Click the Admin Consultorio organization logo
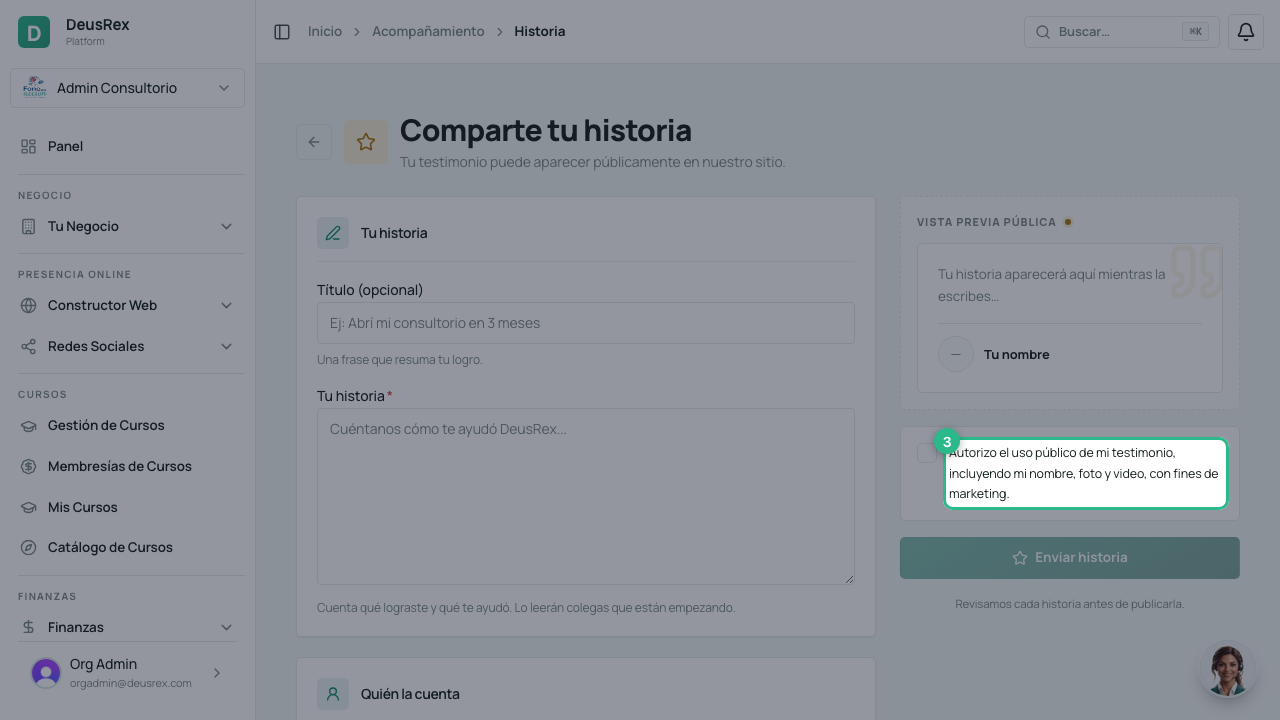This screenshot has height=720, width=1280. click(x=35, y=88)
